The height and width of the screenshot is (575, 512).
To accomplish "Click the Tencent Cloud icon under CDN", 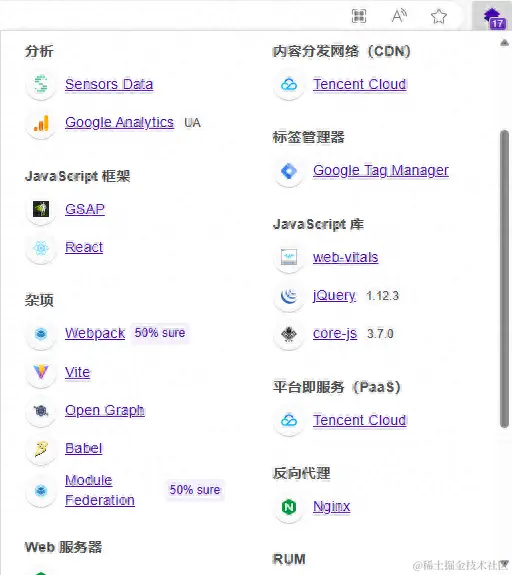I will pyautogui.click(x=289, y=85).
